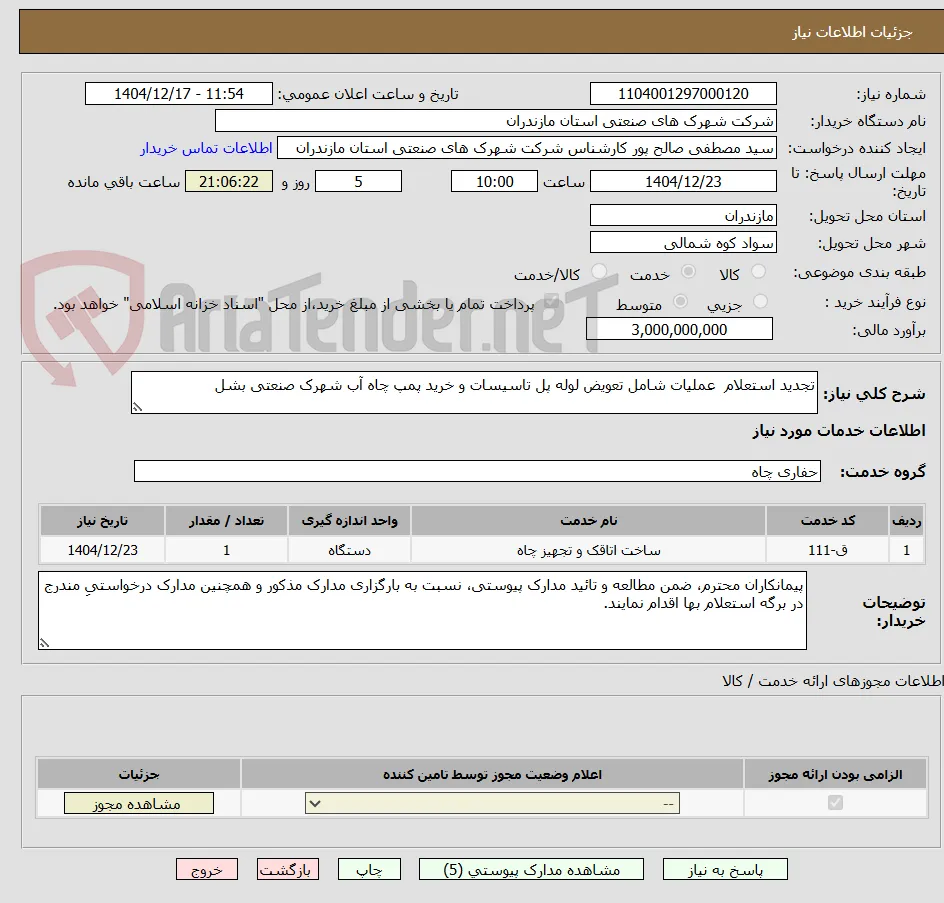Click the شهر محل تحویل field سواد کوه شمالی
The image size is (944, 903).
click(683, 243)
